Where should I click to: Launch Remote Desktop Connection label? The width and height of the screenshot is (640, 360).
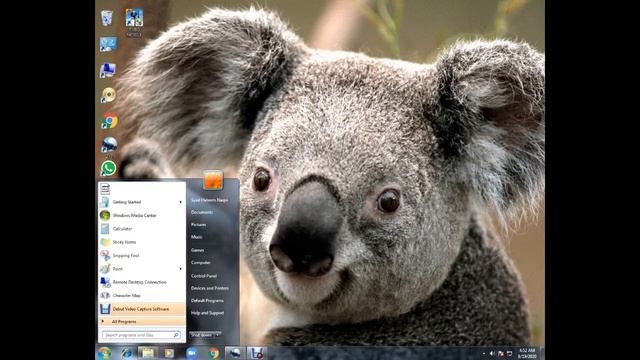139,282
